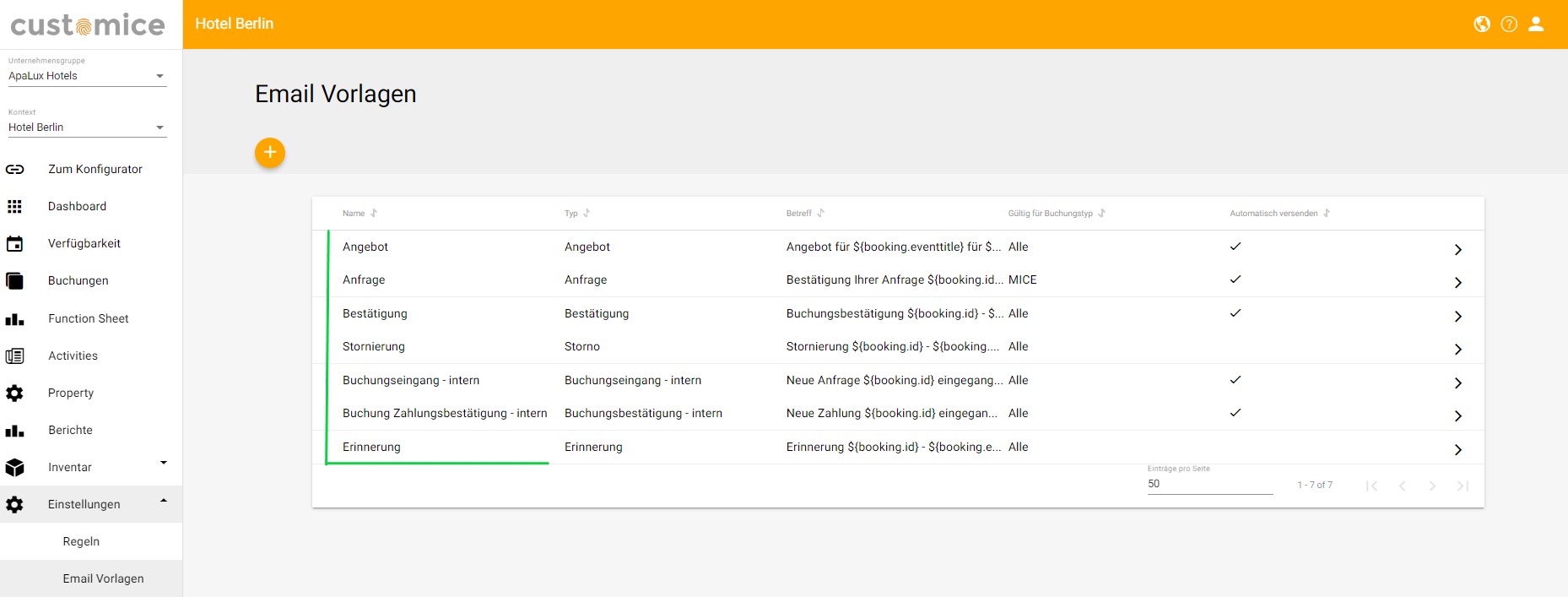Open Unternehmensgruppe ApaLux Hotels dropdown
The width and height of the screenshot is (1568, 597).
(87, 76)
